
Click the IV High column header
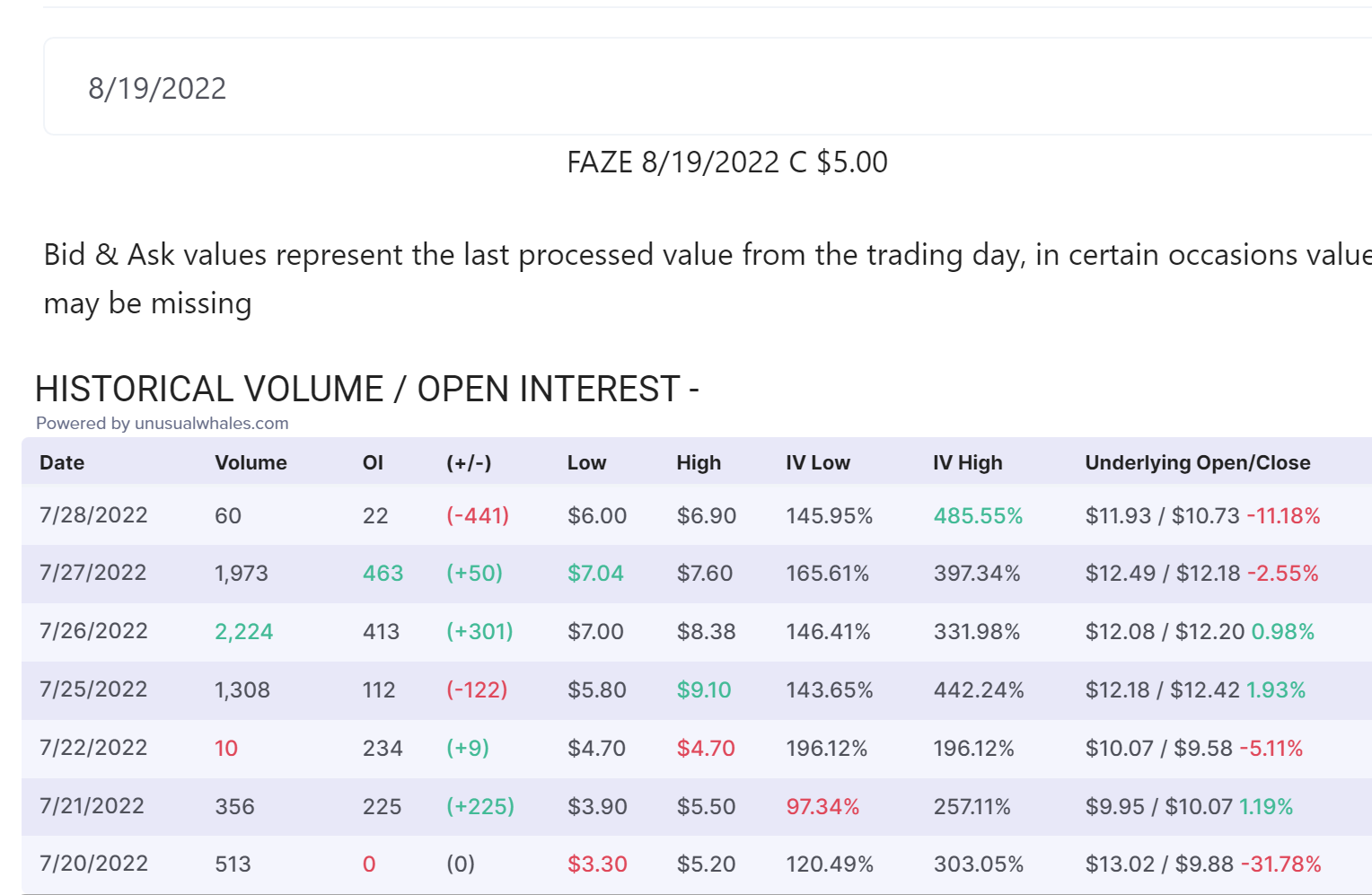[x=967, y=462]
